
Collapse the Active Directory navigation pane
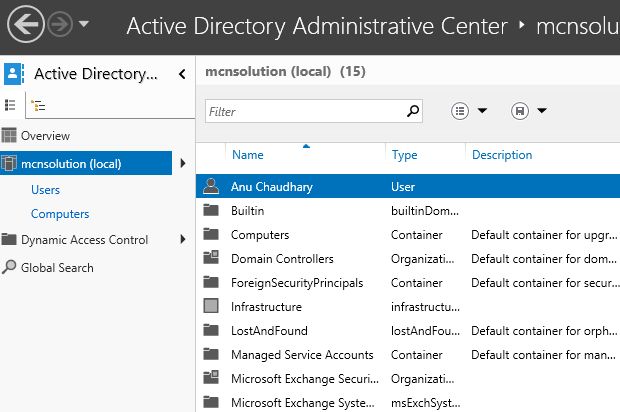click(x=182, y=73)
